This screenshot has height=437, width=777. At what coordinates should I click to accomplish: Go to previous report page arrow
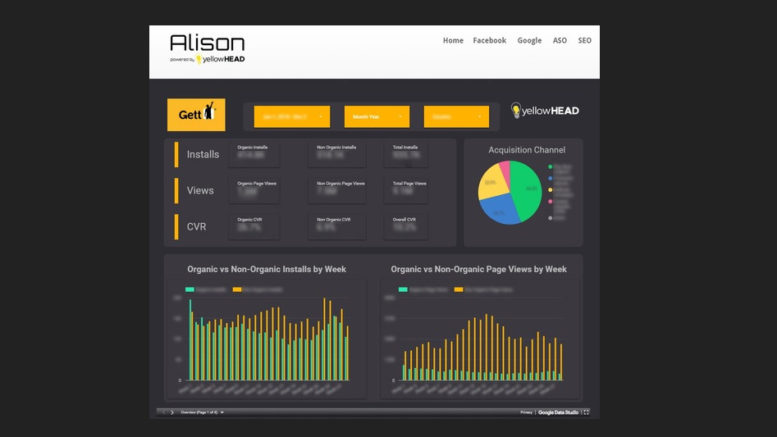pyautogui.click(x=163, y=412)
